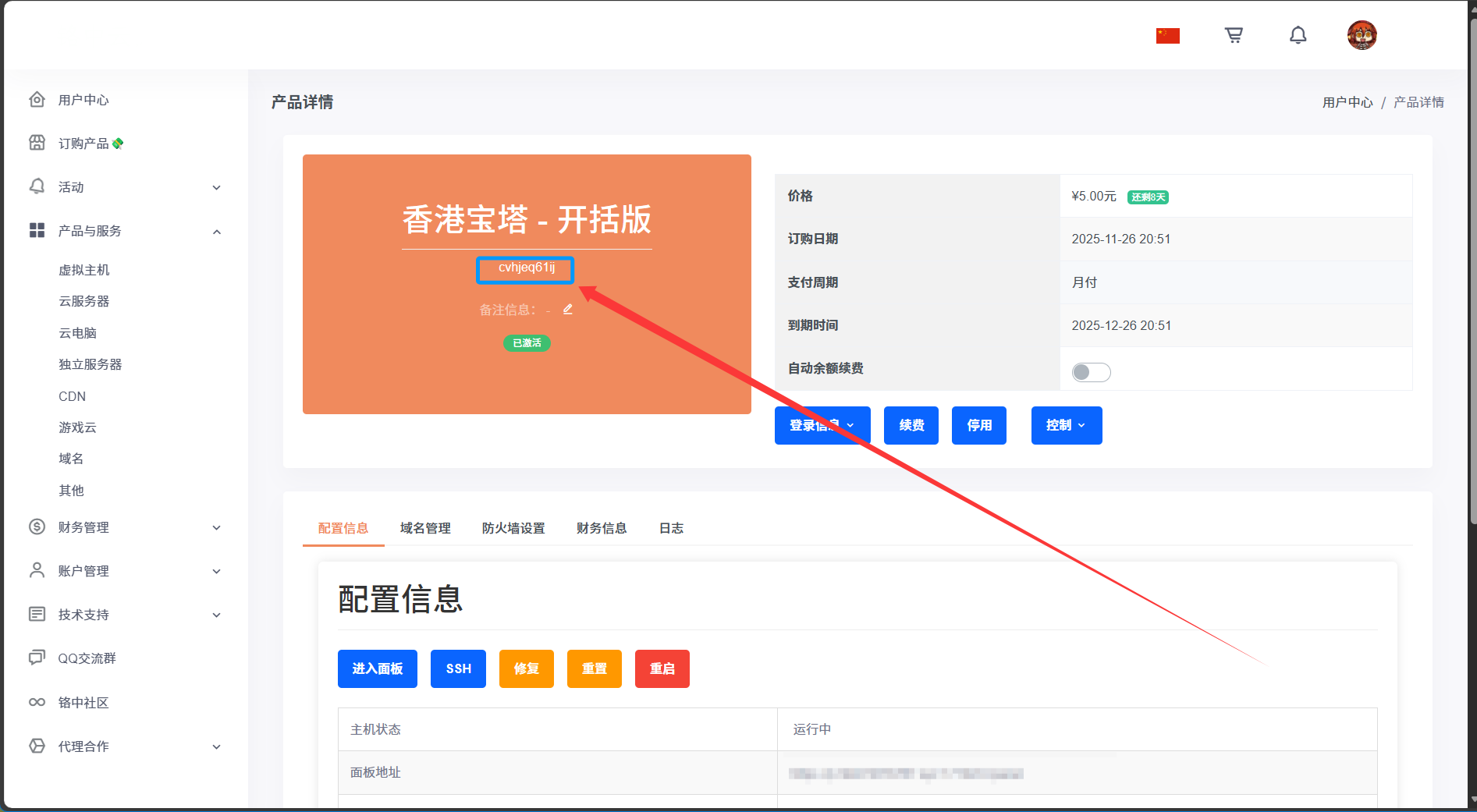1477x812 pixels.
Task: Click the 续费 renew button
Action: tap(911, 425)
